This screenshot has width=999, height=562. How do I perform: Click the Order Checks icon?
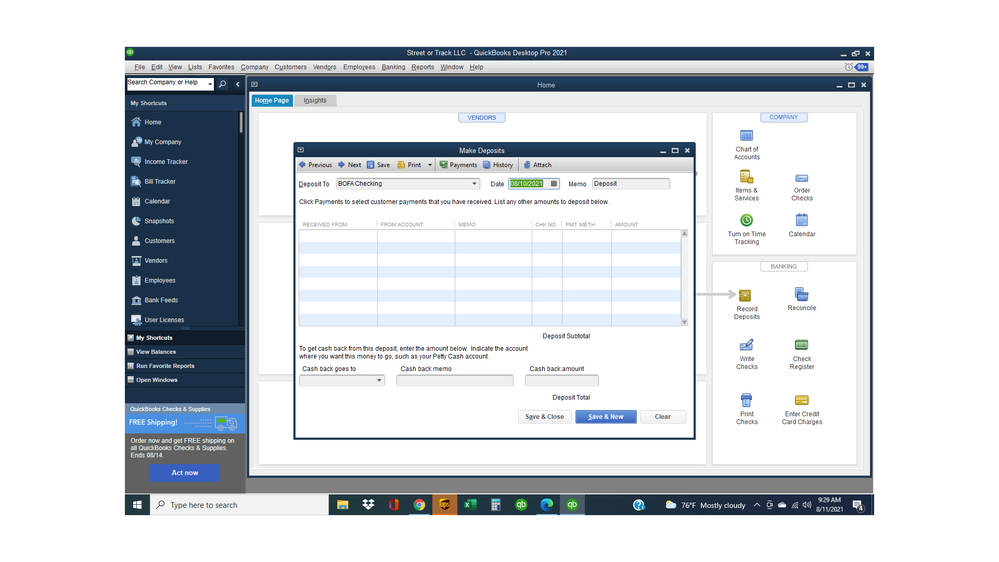point(801,178)
